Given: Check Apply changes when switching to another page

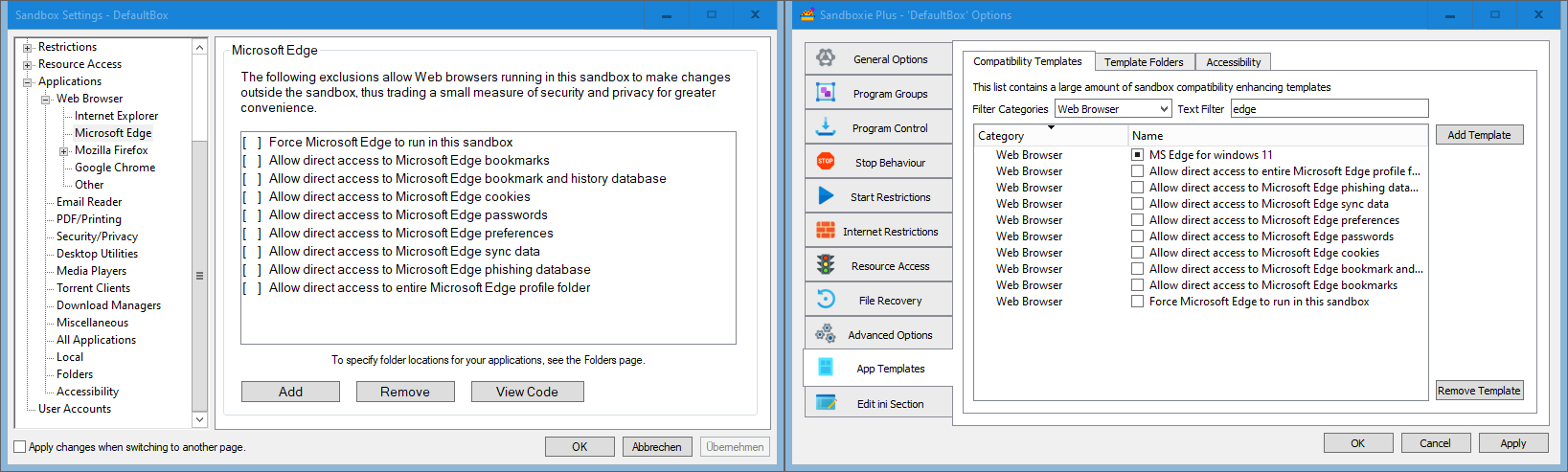Looking at the screenshot, I should point(20,447).
